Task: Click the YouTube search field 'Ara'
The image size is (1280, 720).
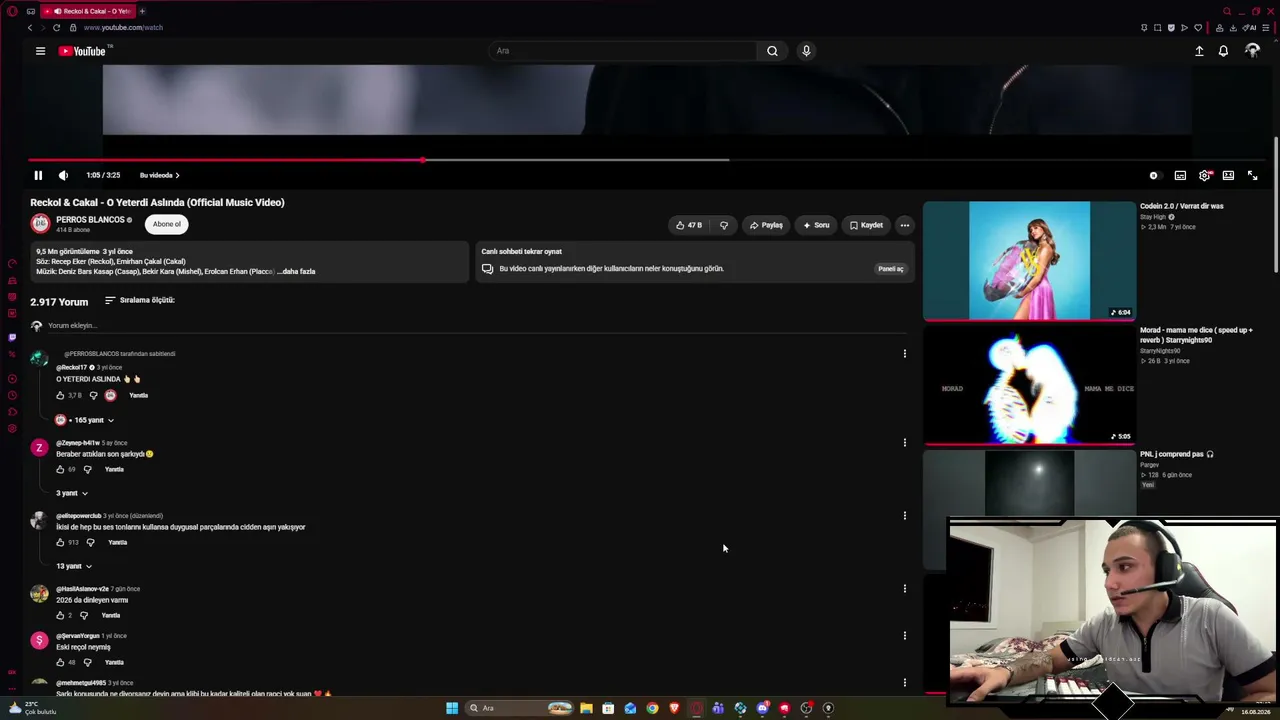Action: tap(625, 51)
